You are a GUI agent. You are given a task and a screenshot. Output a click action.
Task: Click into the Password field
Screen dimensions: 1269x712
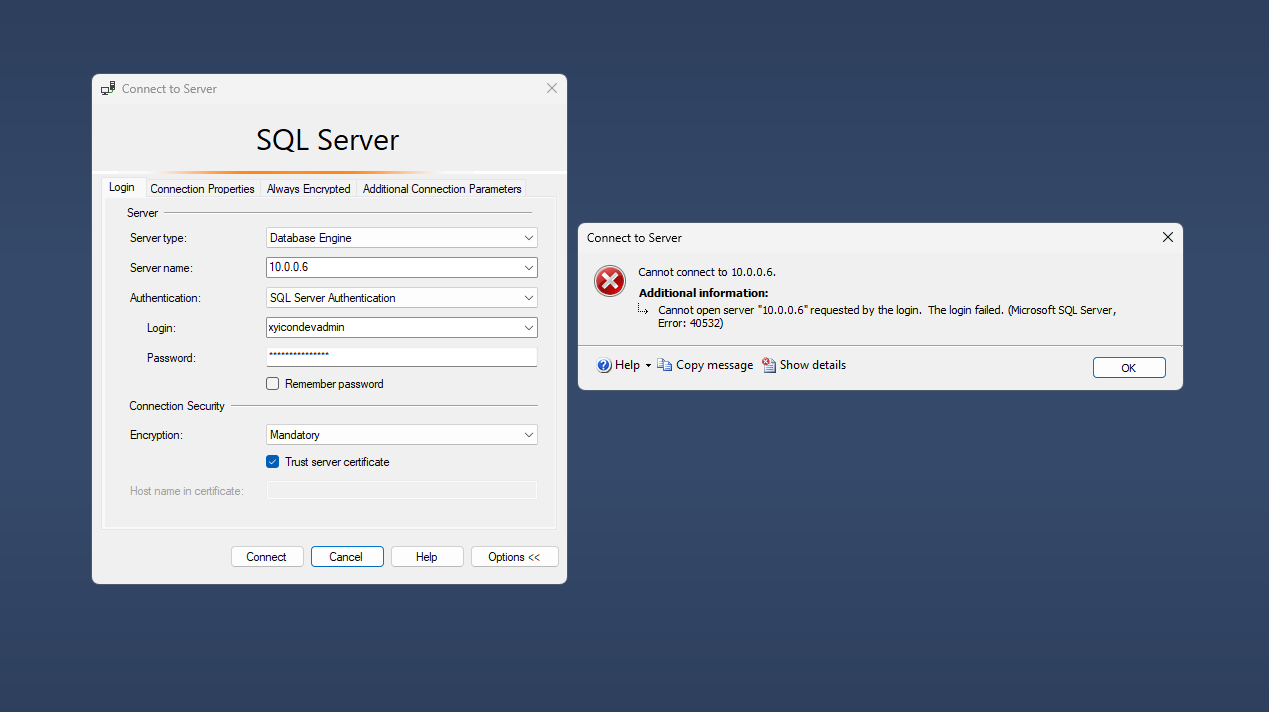(x=401, y=357)
